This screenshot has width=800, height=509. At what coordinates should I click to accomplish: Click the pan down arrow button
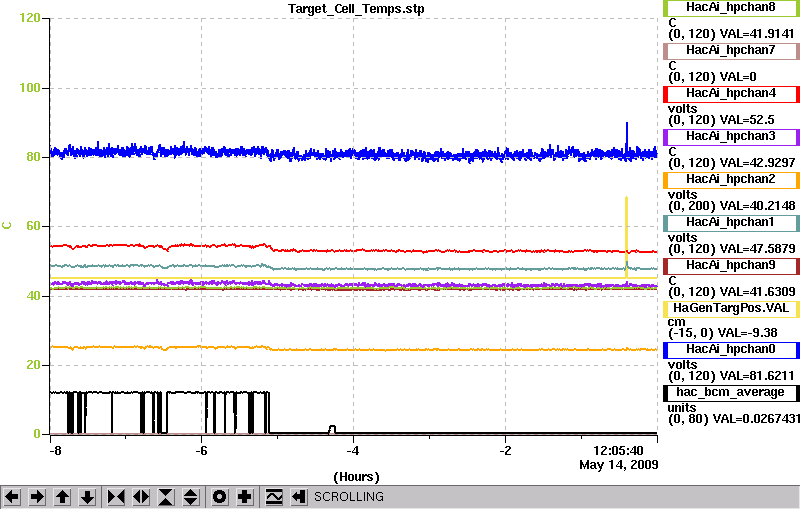tap(87, 496)
